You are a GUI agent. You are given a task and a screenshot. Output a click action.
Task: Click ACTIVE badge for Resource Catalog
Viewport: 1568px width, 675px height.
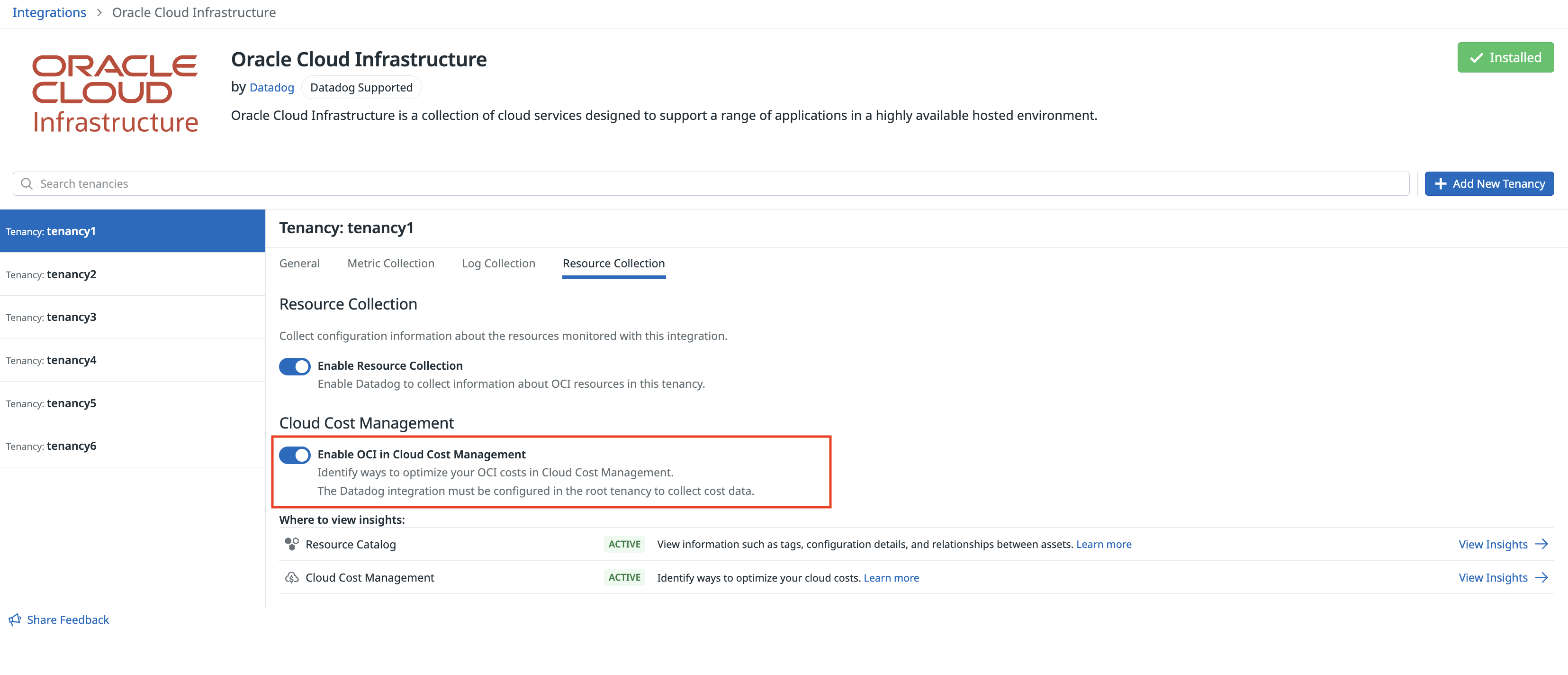click(x=624, y=544)
